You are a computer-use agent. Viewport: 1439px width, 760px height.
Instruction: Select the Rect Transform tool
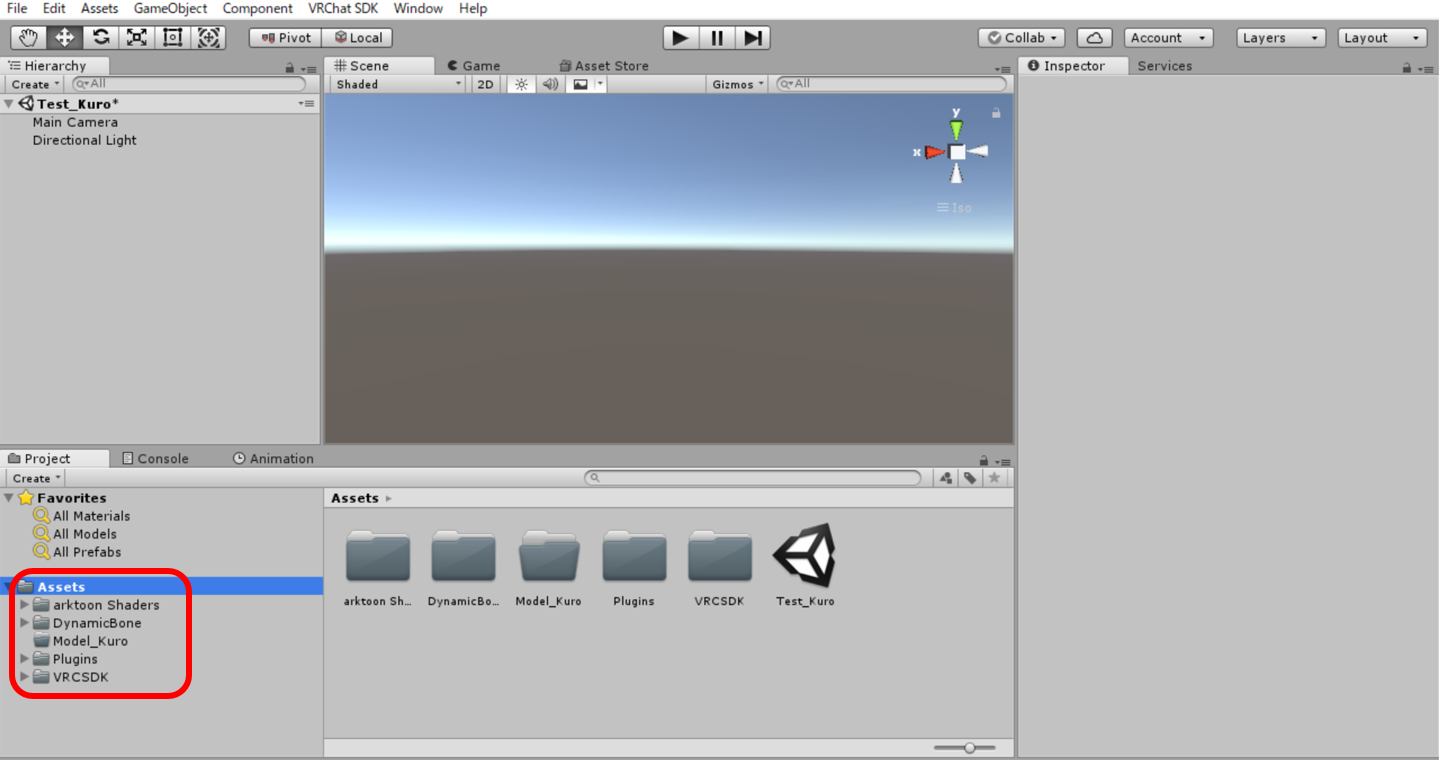coord(173,38)
